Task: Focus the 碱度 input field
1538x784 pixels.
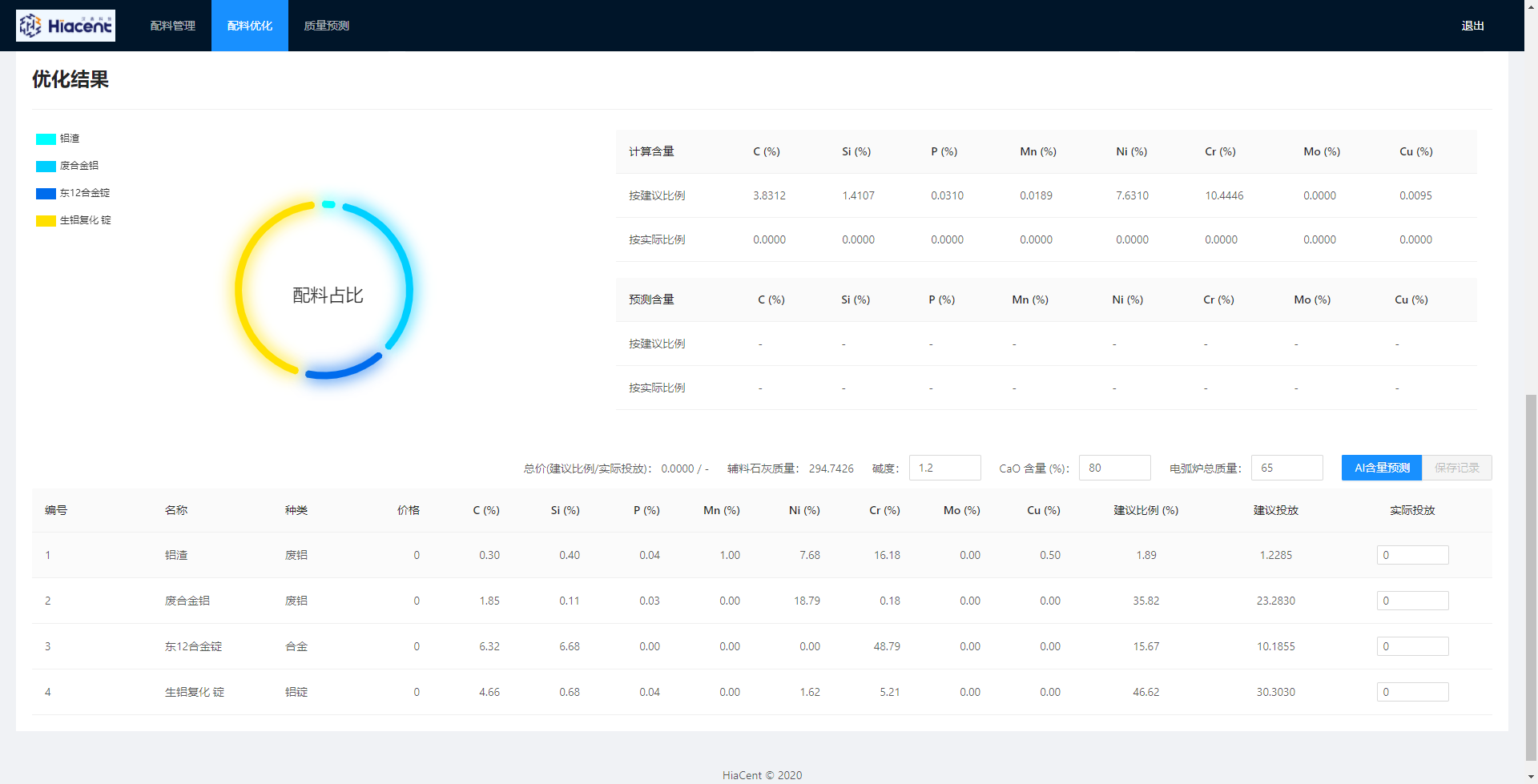Action: click(944, 468)
